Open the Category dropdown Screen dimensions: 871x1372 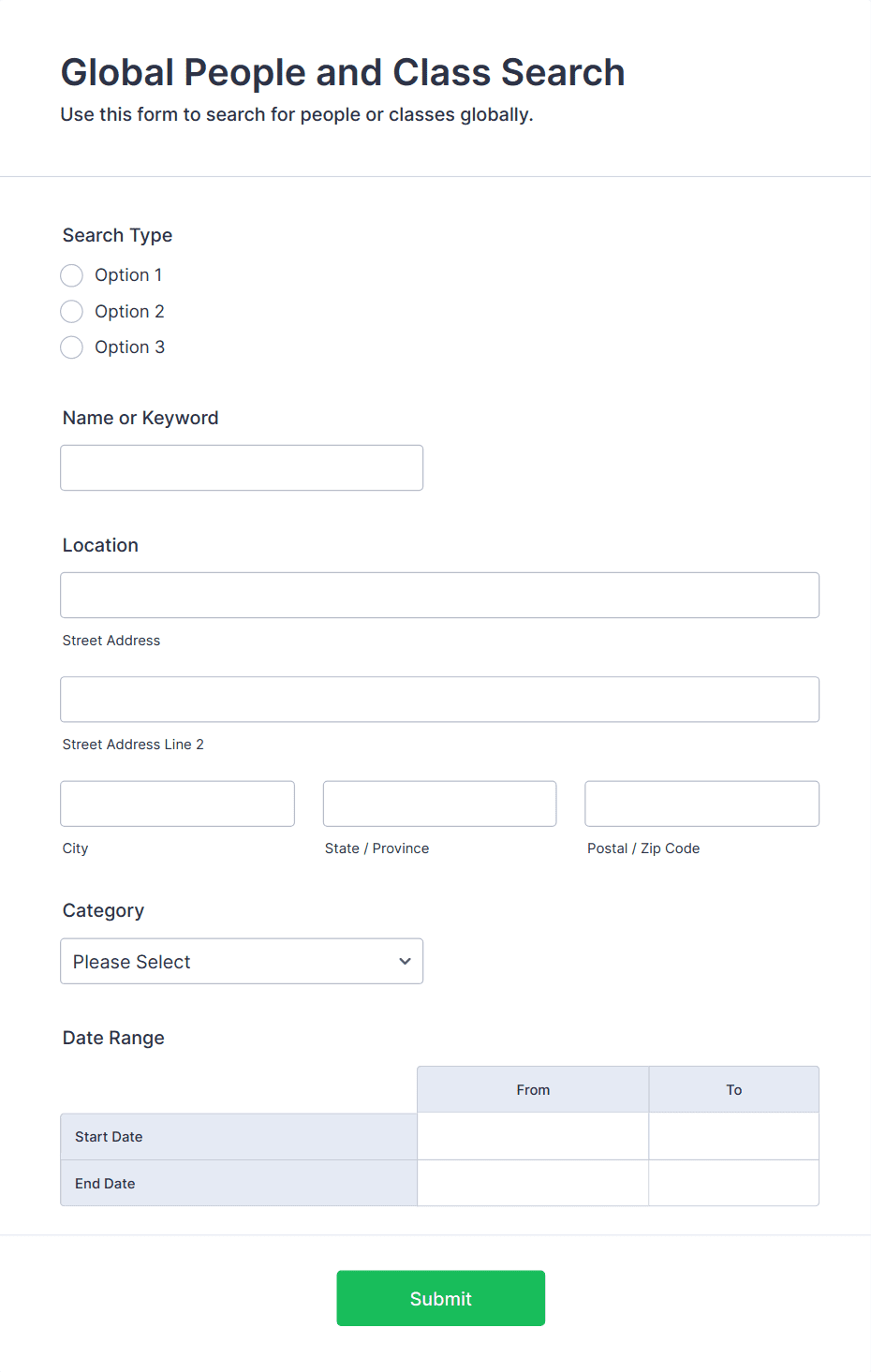tap(241, 961)
